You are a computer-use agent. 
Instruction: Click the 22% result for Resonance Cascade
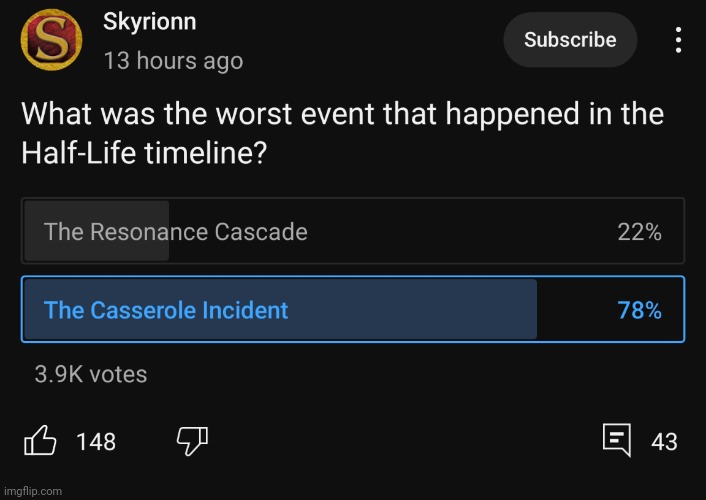[x=639, y=232]
